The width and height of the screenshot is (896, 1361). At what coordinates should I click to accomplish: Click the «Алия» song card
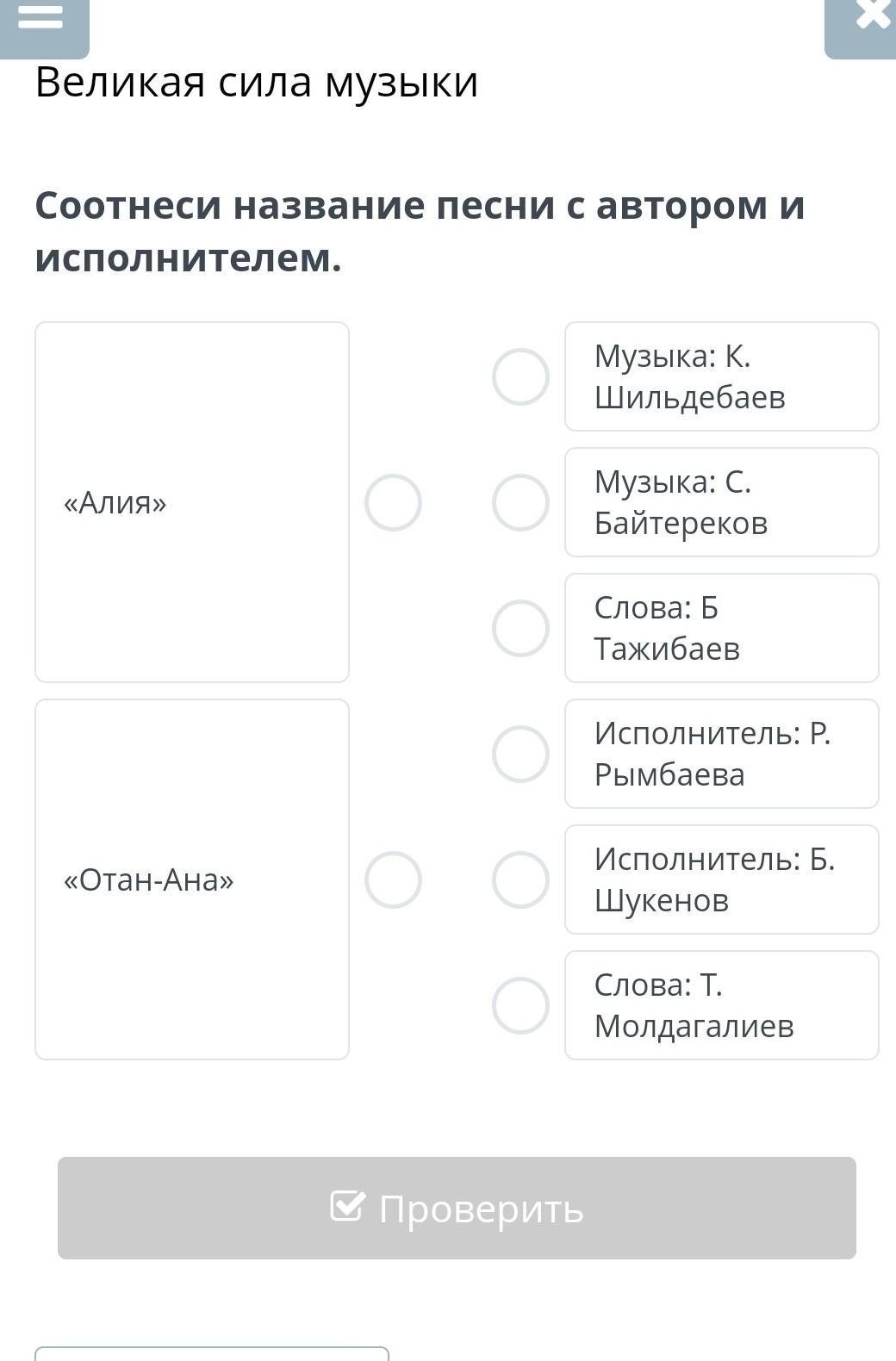coord(192,502)
